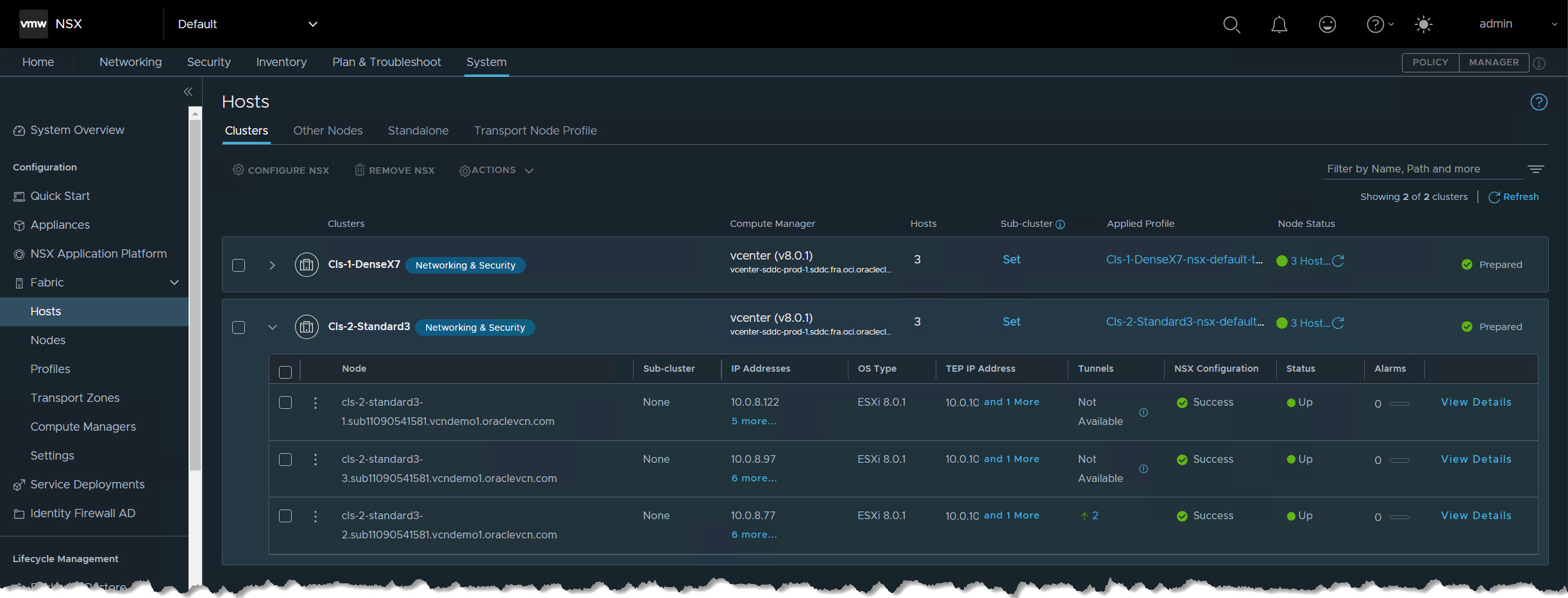Click the Refresh link above the clusters table
The width and height of the screenshot is (1568, 598).
click(1514, 197)
